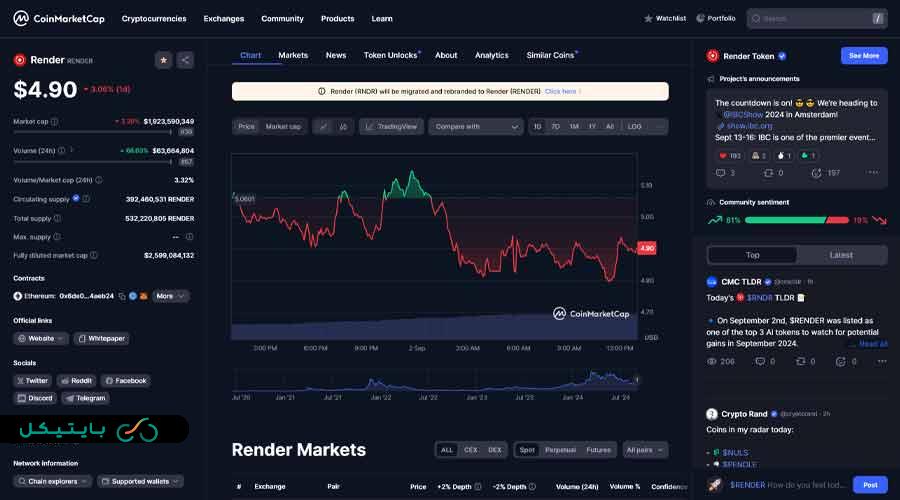Click the header search field

click(x=815, y=18)
